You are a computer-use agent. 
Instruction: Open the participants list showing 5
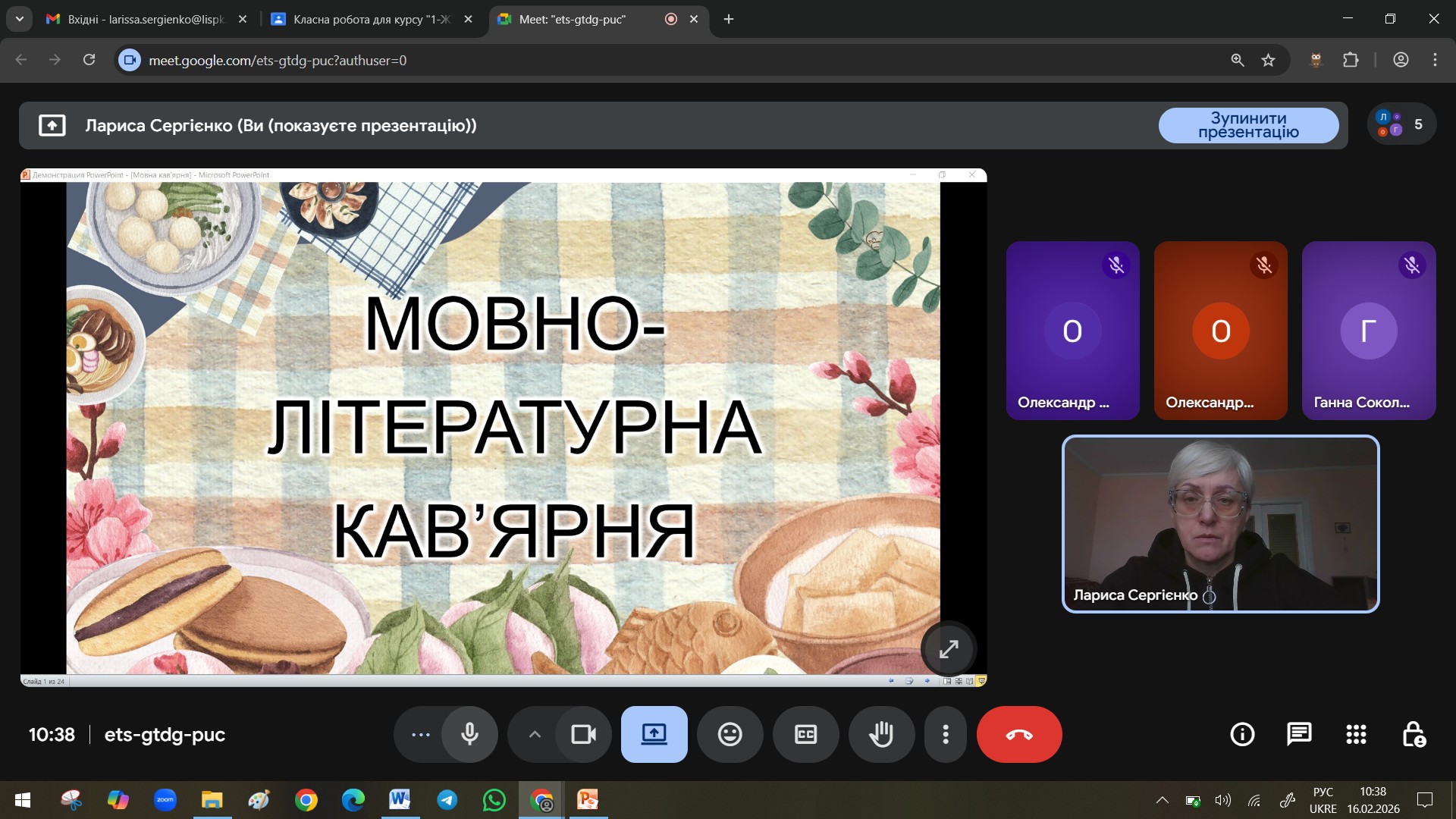[x=1401, y=124]
